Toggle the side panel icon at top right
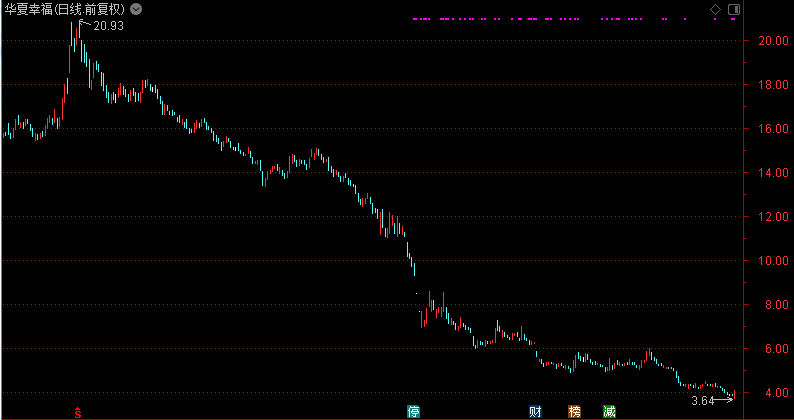Image resolution: width=794 pixels, height=420 pixels. click(x=734, y=9)
